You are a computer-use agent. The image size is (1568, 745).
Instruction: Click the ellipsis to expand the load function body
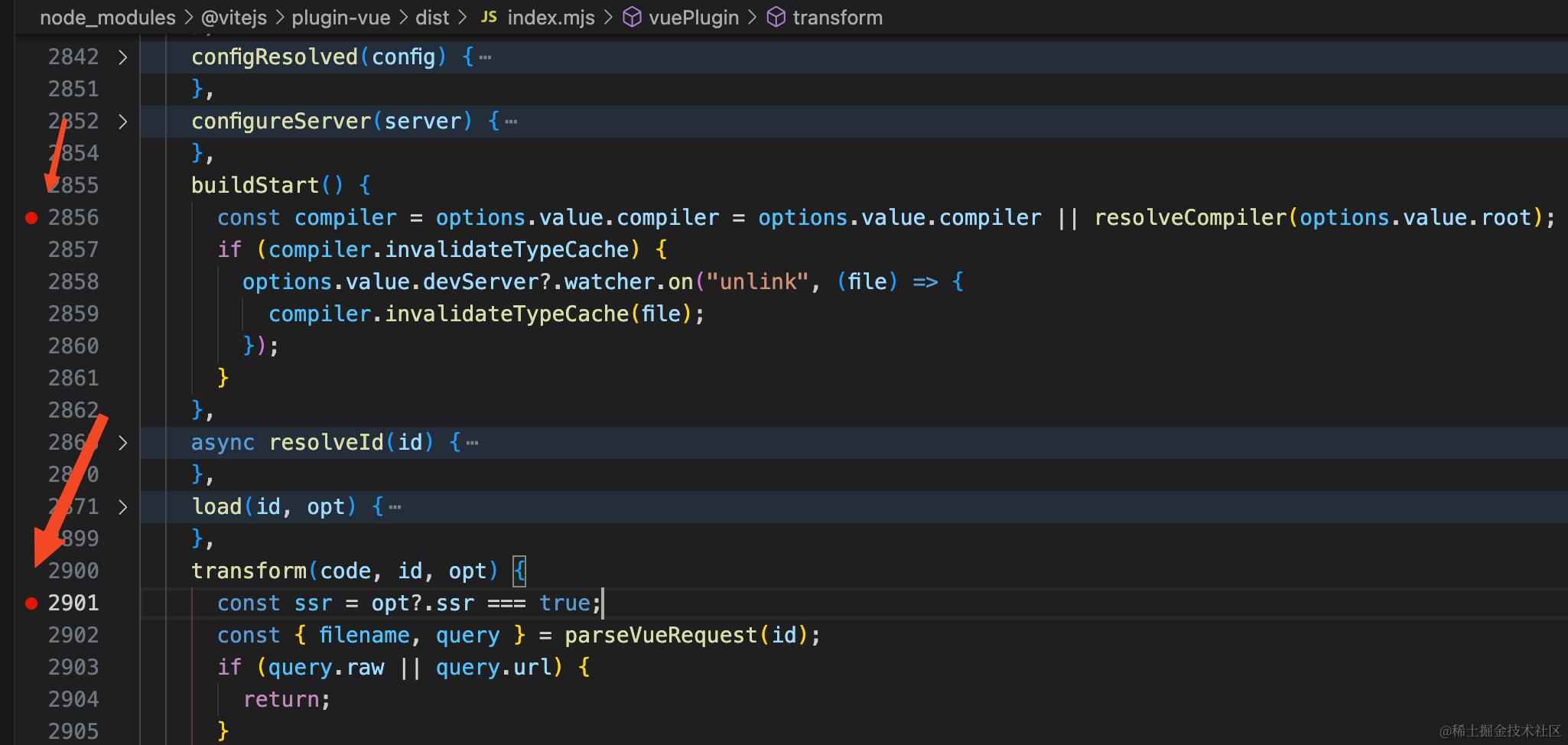click(395, 506)
